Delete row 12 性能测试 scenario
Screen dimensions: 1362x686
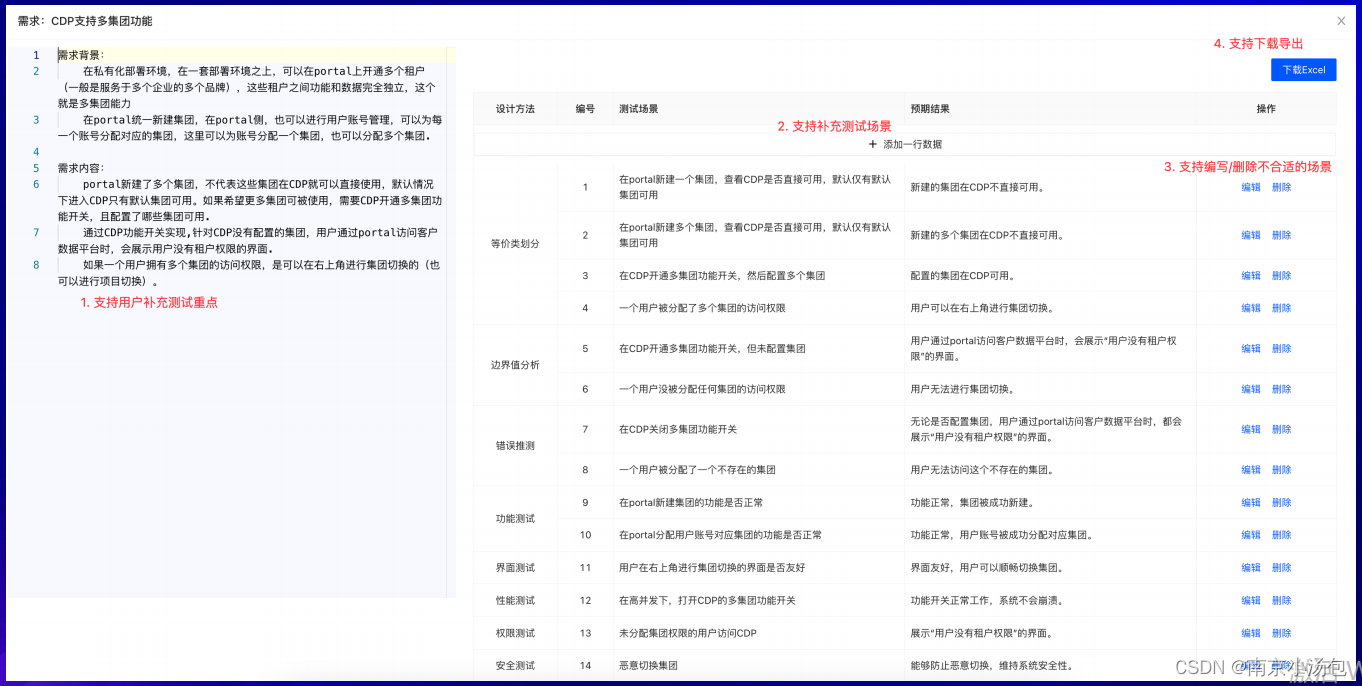pyautogui.click(x=1281, y=601)
